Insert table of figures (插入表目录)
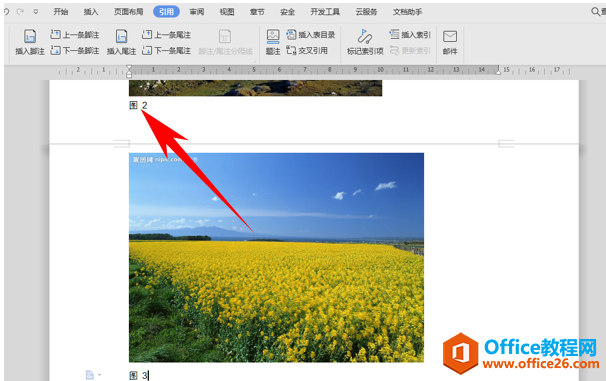The width and height of the screenshot is (606, 381). tap(311, 35)
